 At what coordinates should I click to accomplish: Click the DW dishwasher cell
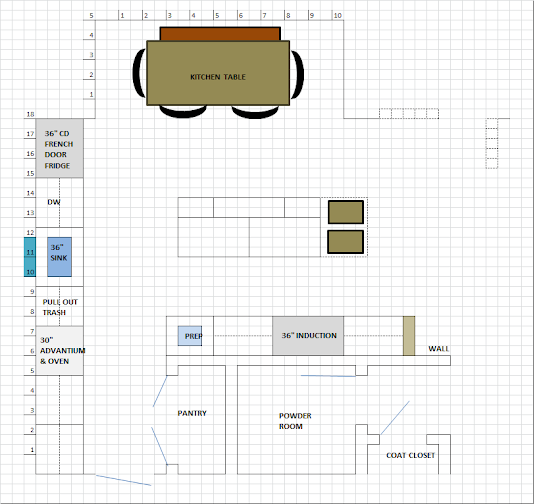(x=59, y=202)
